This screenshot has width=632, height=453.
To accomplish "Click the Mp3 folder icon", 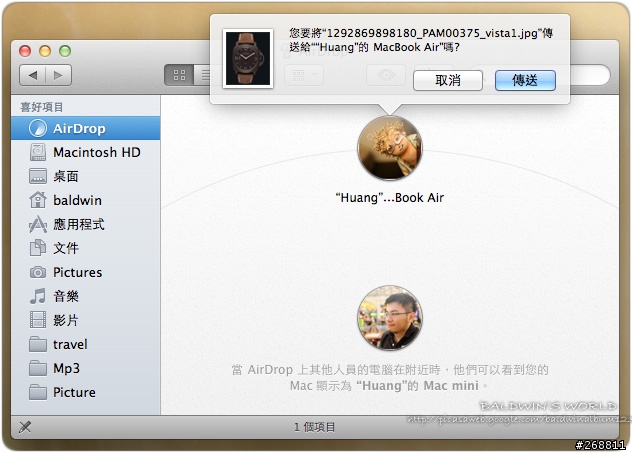I will [38, 368].
